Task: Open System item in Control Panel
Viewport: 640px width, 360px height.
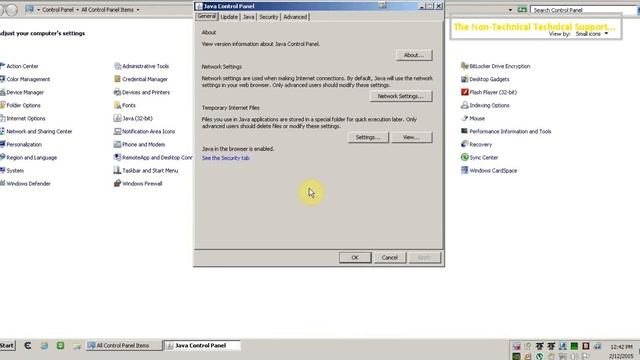Action: (12, 171)
